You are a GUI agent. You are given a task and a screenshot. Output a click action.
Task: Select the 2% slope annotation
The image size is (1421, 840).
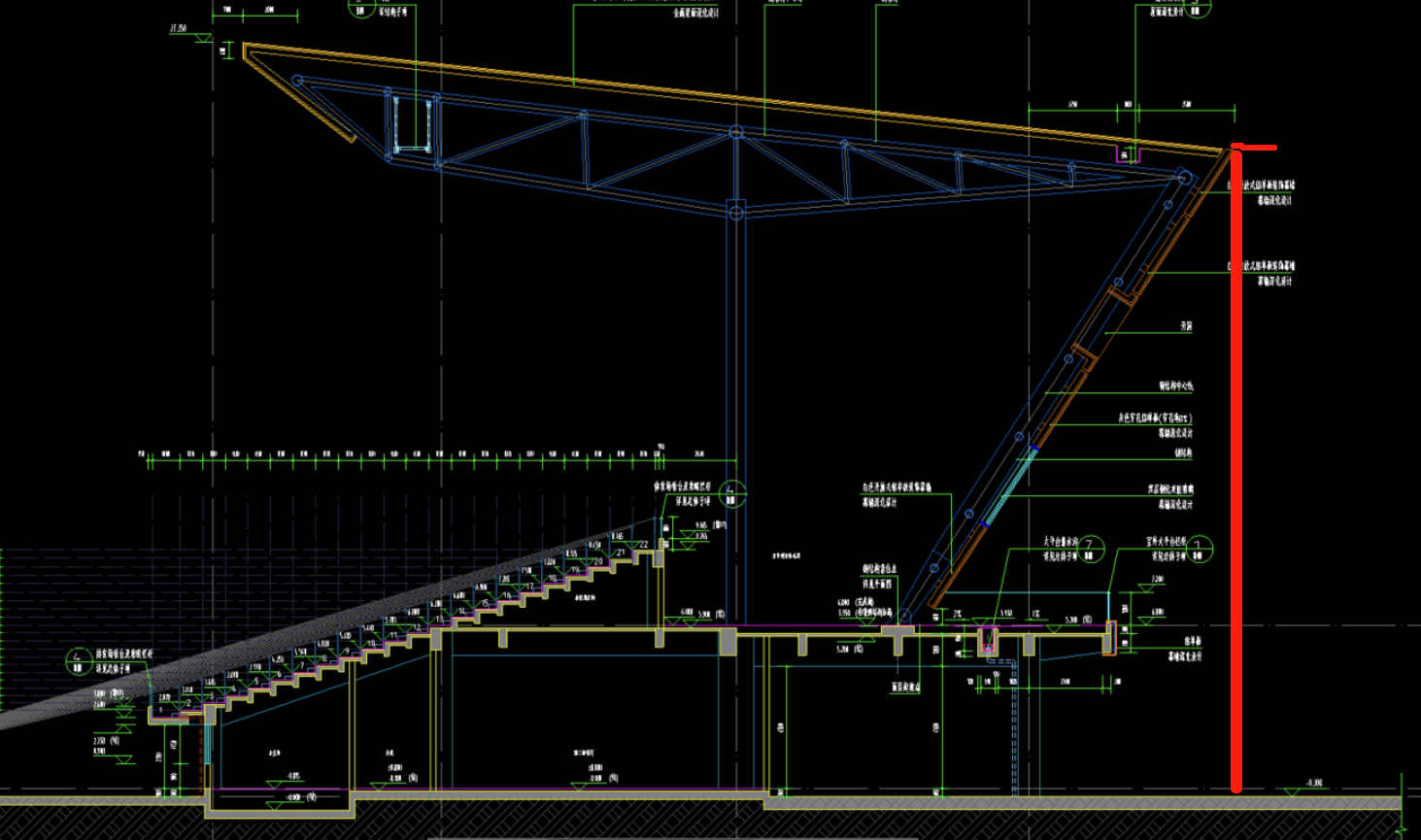click(x=958, y=614)
